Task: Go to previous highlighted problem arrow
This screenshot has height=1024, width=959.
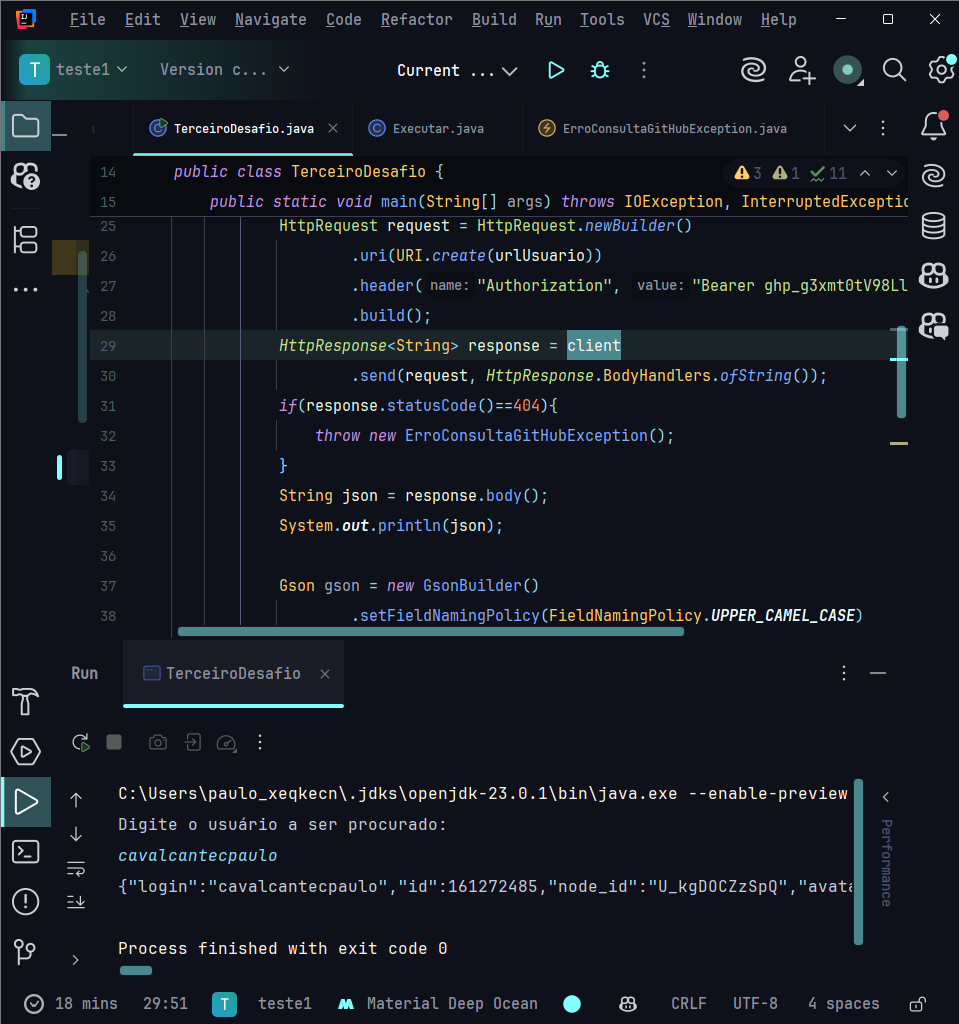Action: (x=865, y=173)
